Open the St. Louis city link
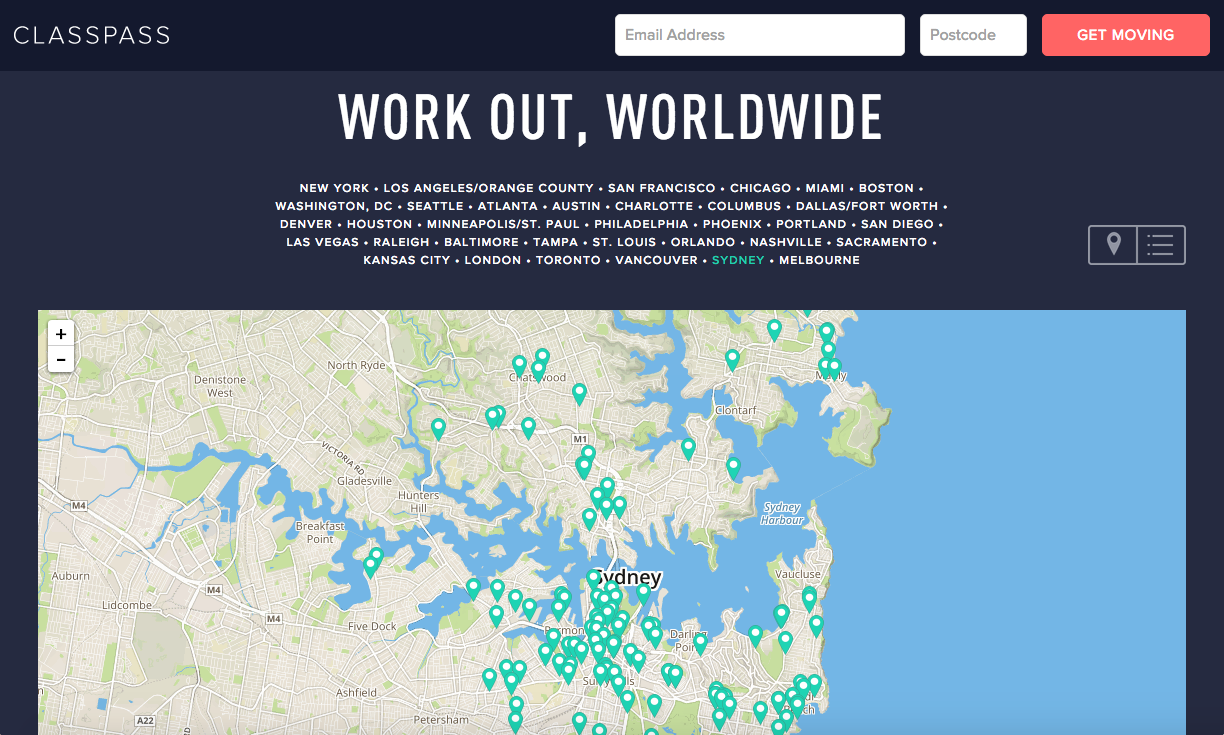The image size is (1224, 735). tap(625, 242)
